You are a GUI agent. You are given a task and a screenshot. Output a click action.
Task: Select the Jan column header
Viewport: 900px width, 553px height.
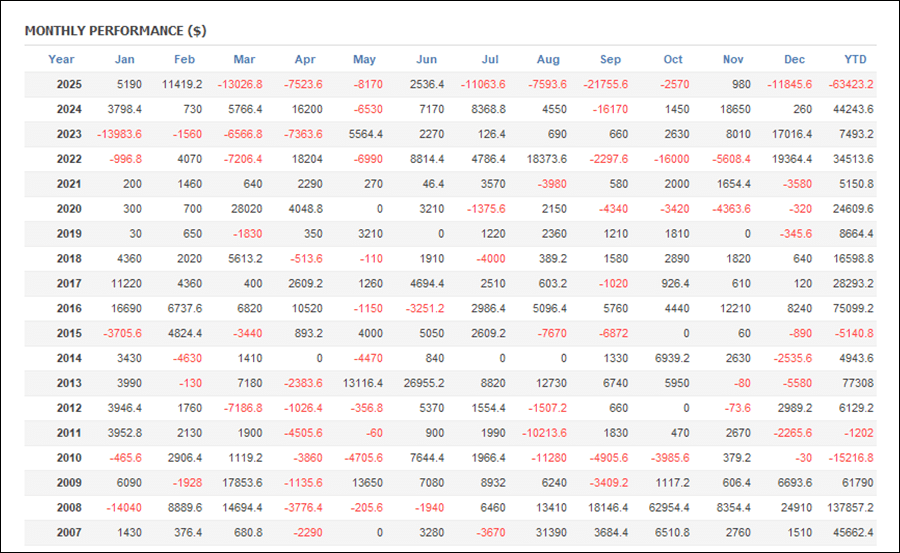tap(124, 59)
